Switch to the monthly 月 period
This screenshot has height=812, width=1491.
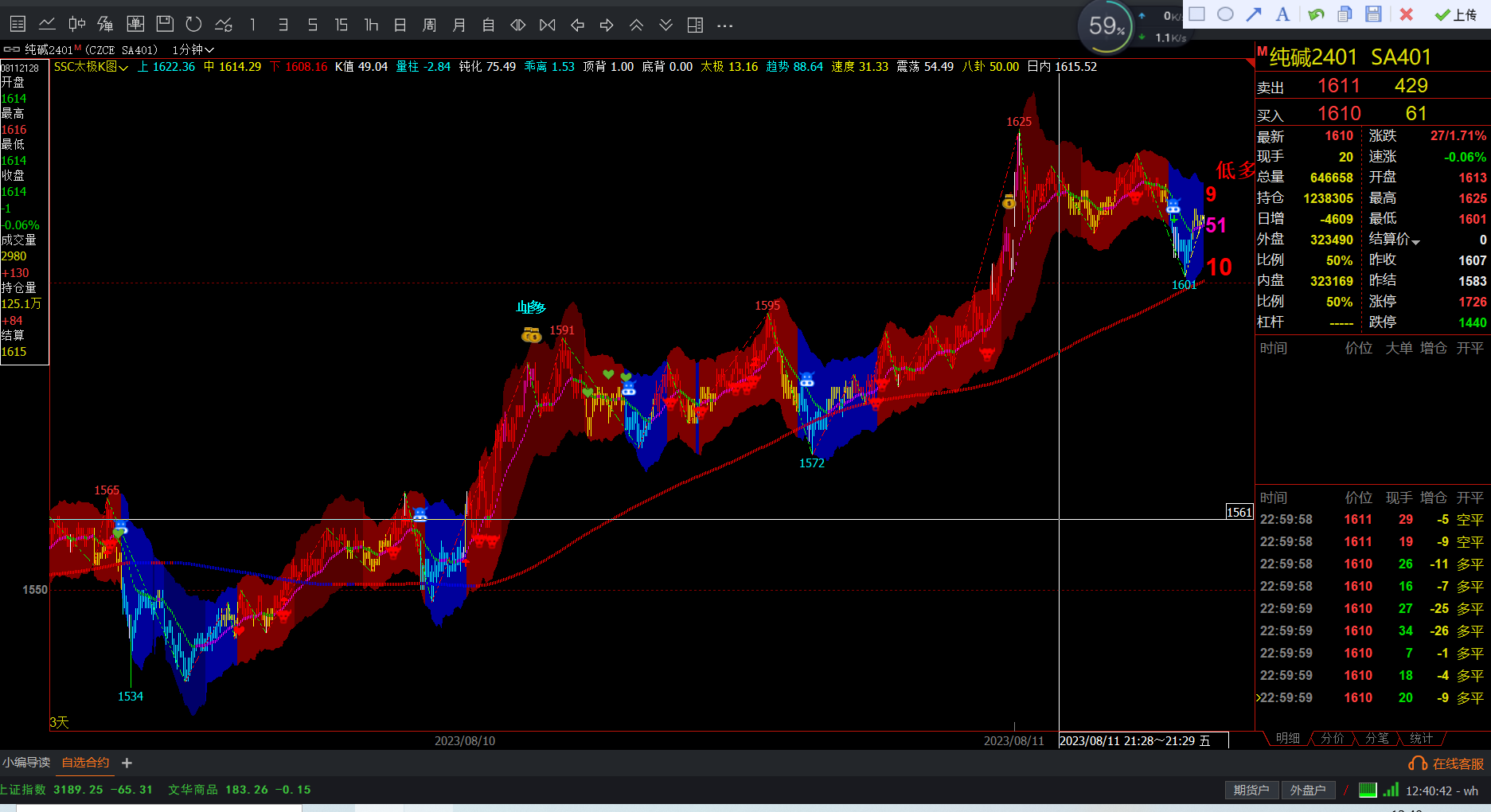pos(459,25)
